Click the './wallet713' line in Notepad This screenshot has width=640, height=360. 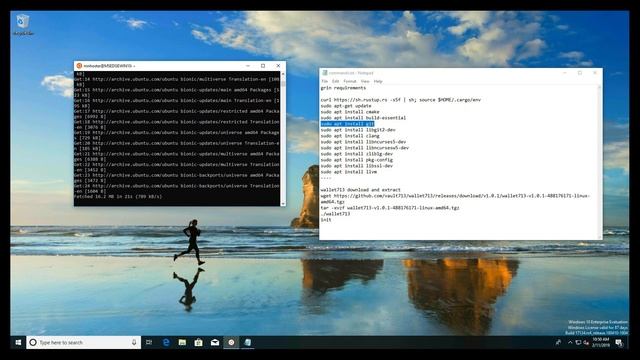[x=335, y=214]
